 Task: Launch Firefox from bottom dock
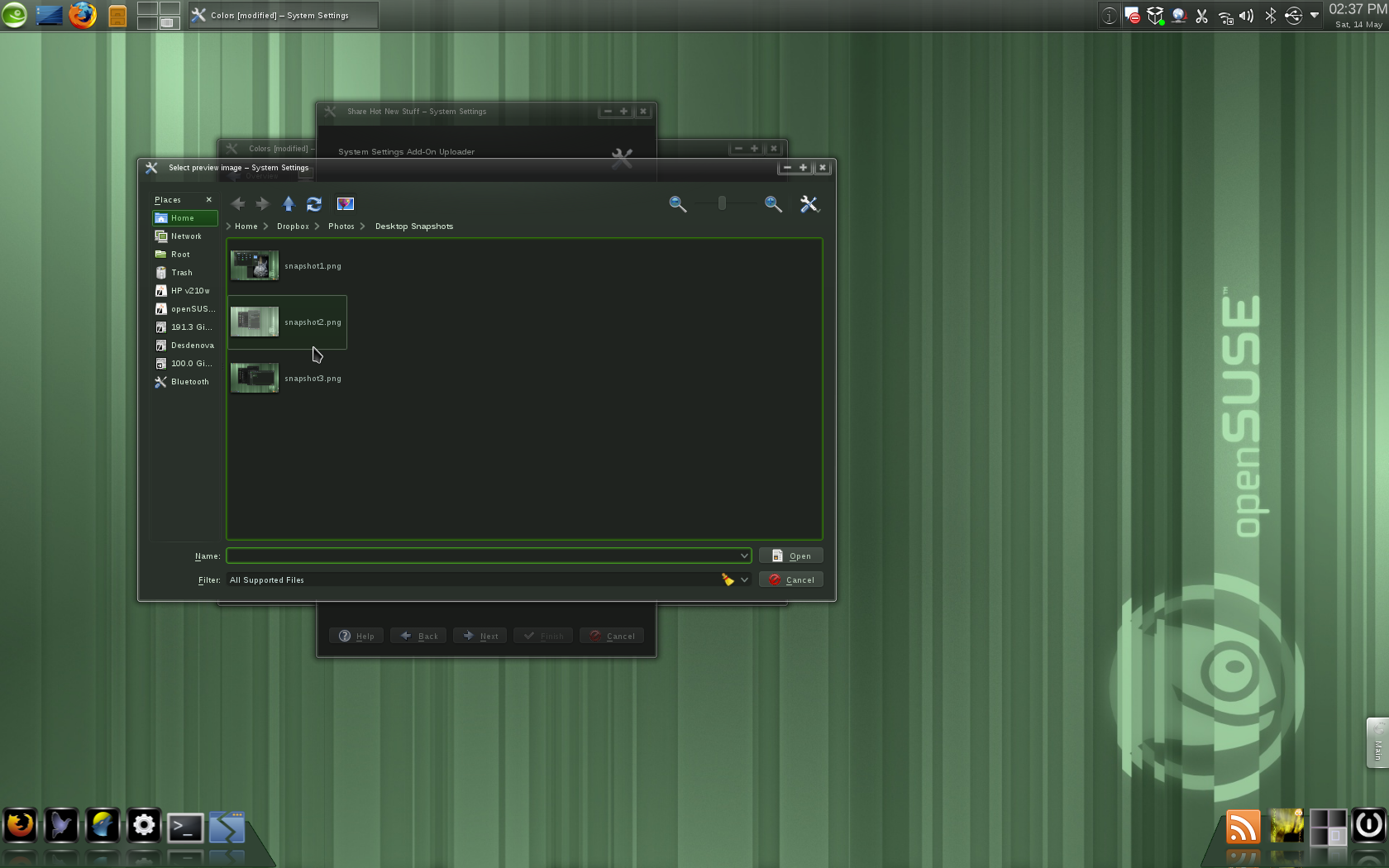[21, 825]
